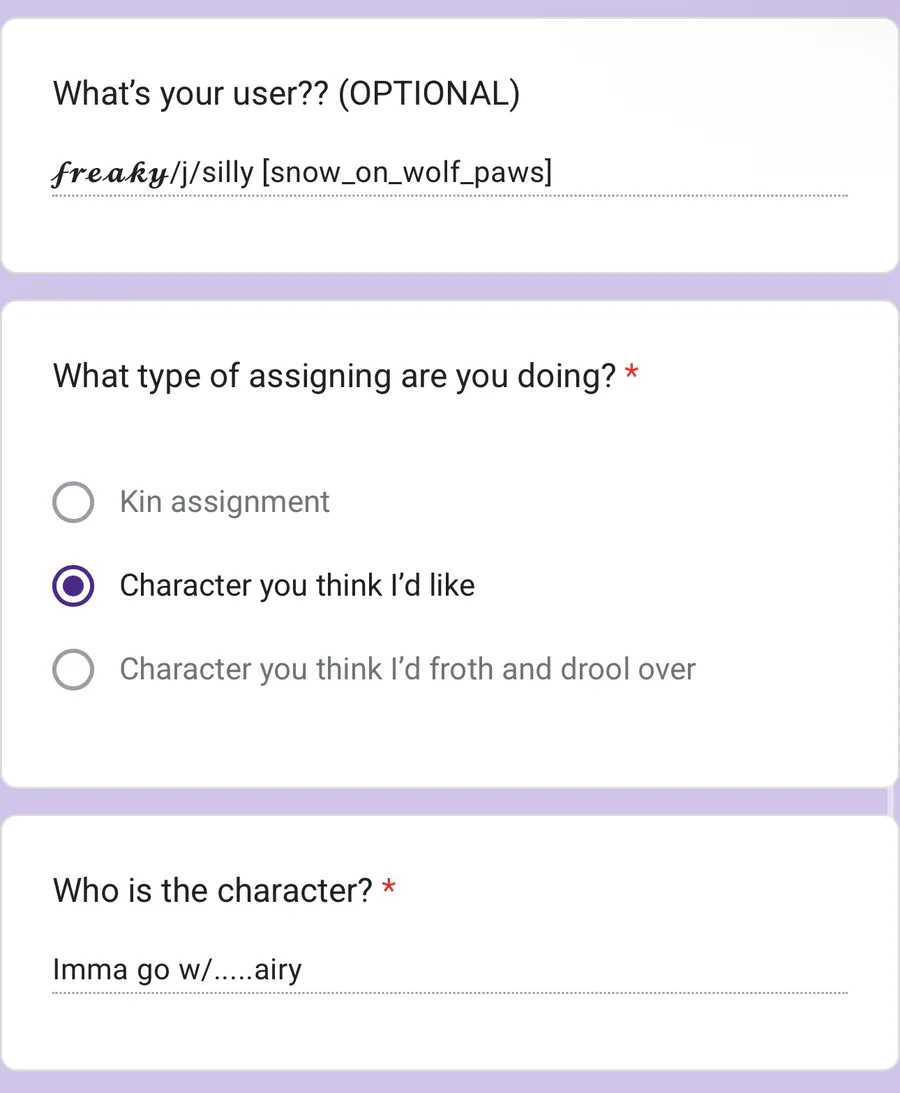The width and height of the screenshot is (900, 1093).
Task: Click the dotted underline below the username answer
Action: tap(450, 196)
